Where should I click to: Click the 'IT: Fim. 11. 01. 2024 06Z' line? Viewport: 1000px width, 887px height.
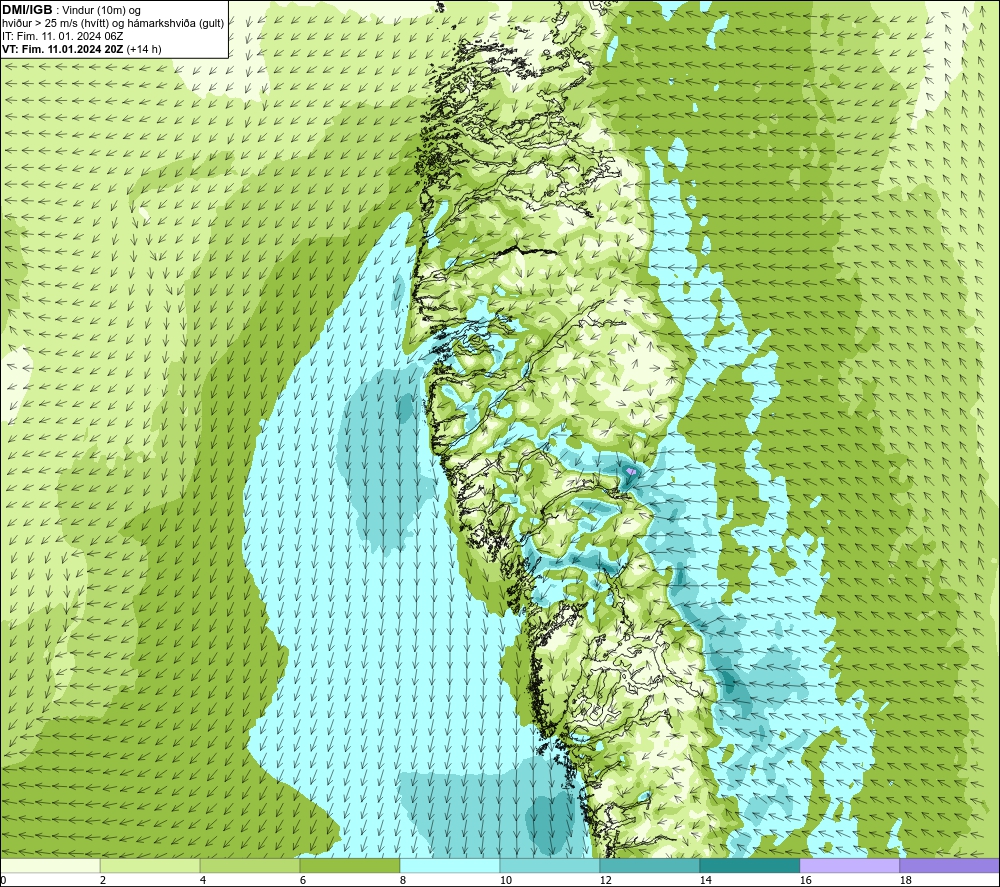pyautogui.click(x=62, y=36)
